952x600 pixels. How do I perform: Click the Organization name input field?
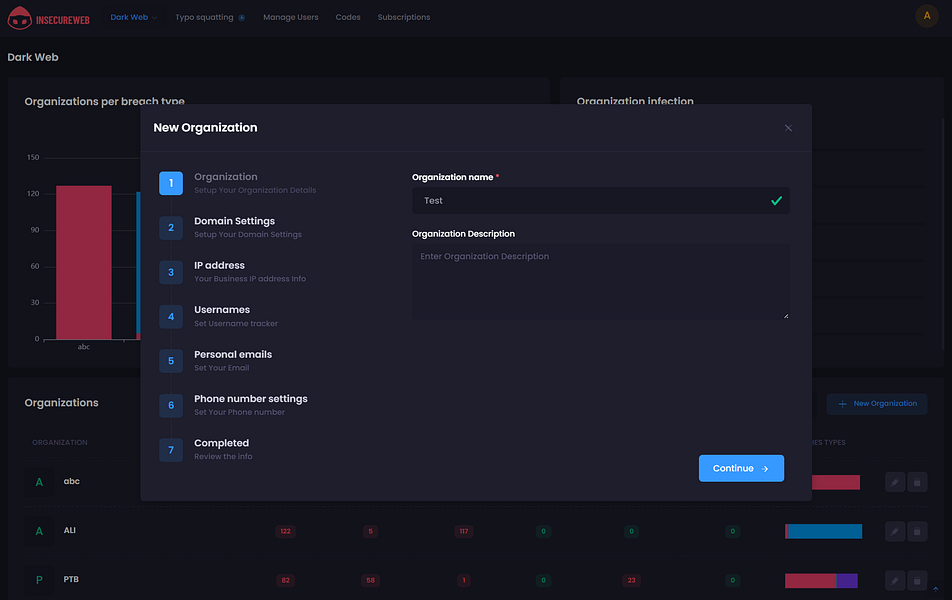590,201
